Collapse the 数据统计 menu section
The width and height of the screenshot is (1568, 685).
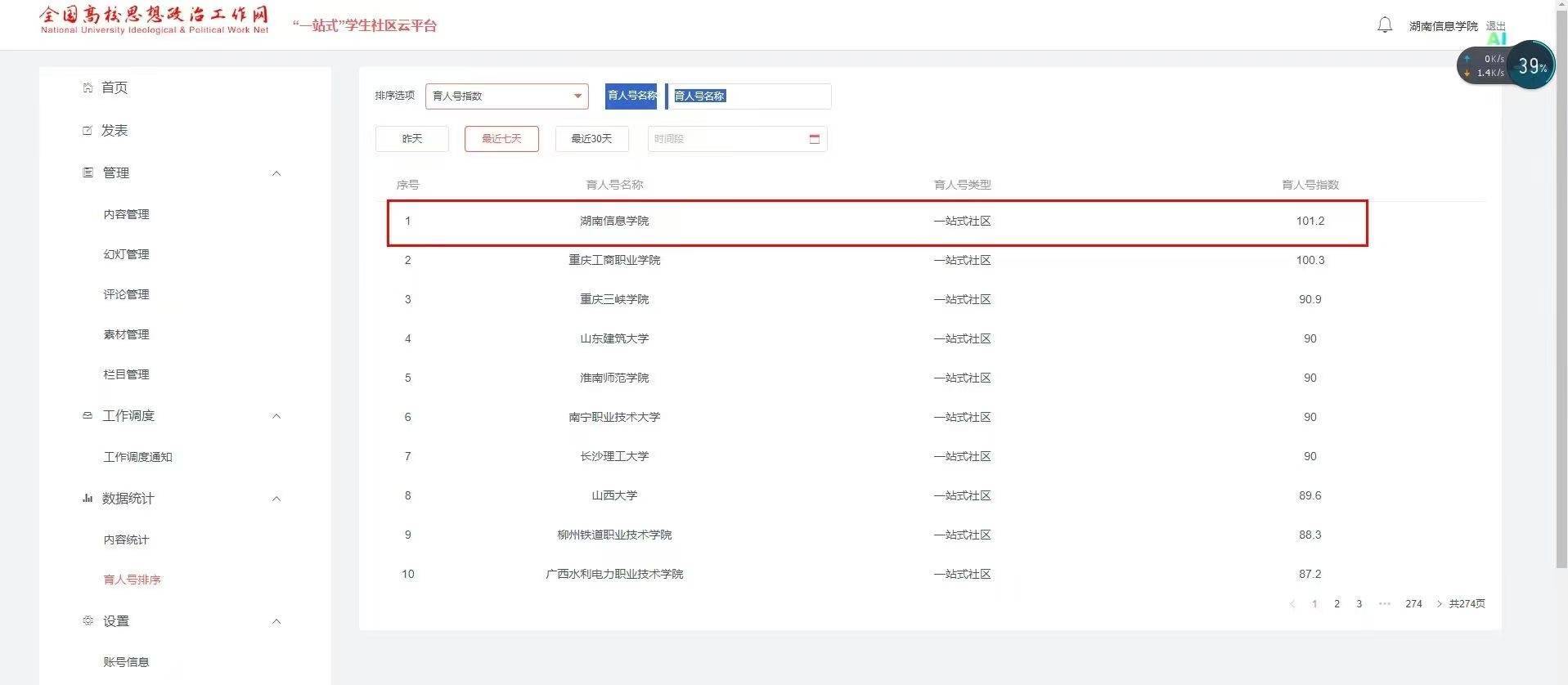tap(276, 498)
